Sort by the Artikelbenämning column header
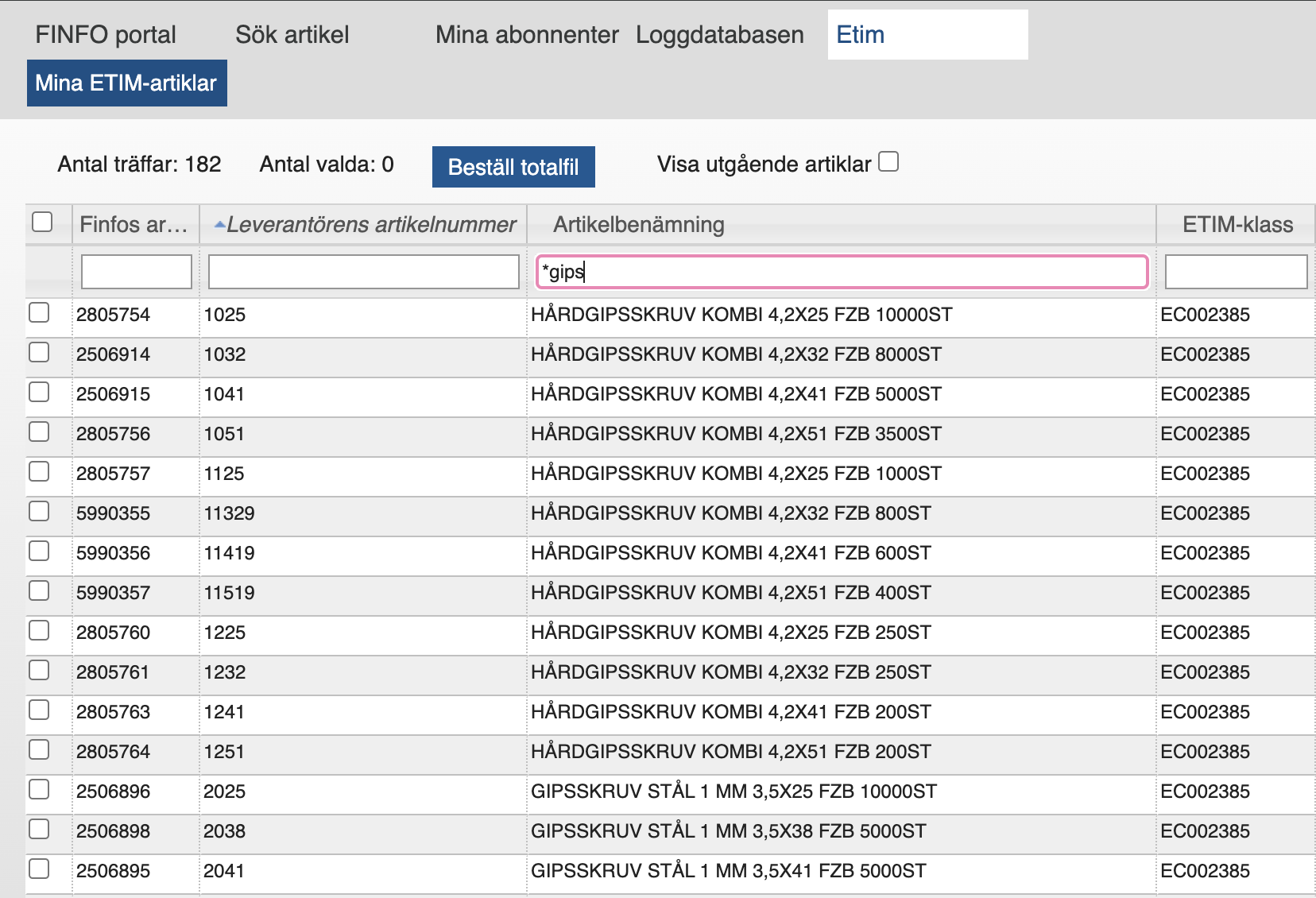The image size is (1316, 898). [638, 225]
